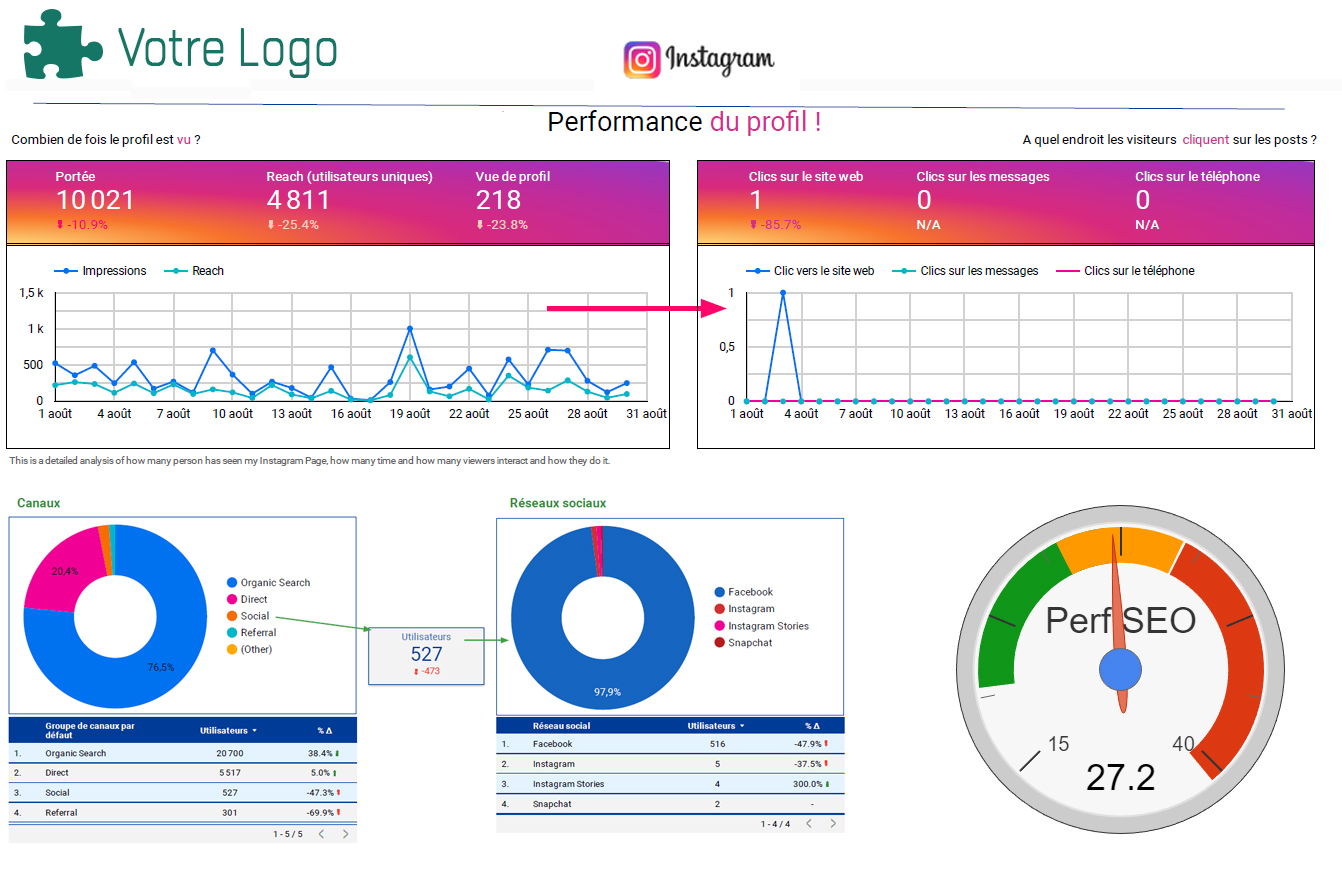Toggle Clics sur les messages legend
This screenshot has height=870, width=1342.
(x=965, y=271)
